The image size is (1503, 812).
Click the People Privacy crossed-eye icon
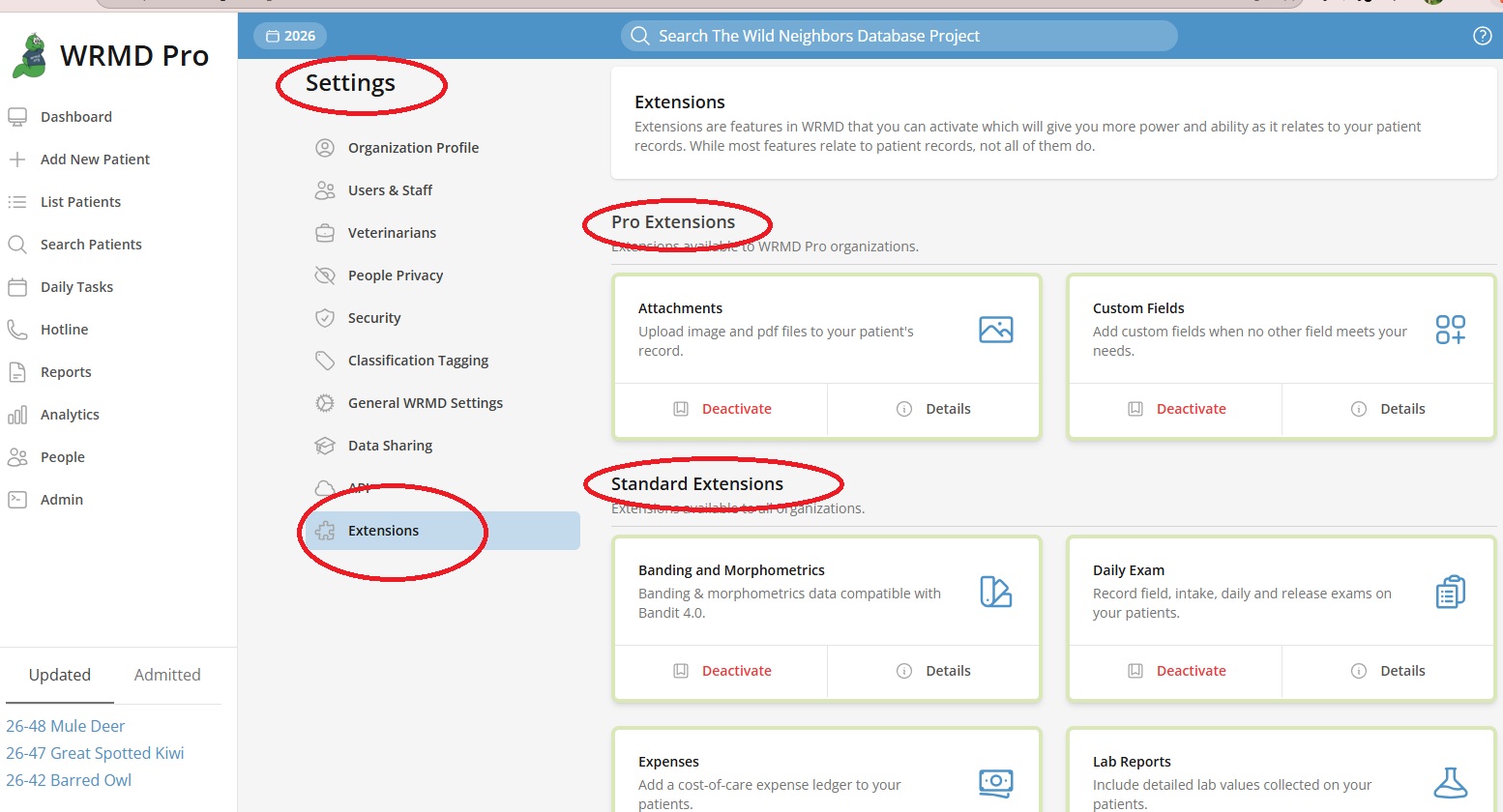tap(325, 275)
